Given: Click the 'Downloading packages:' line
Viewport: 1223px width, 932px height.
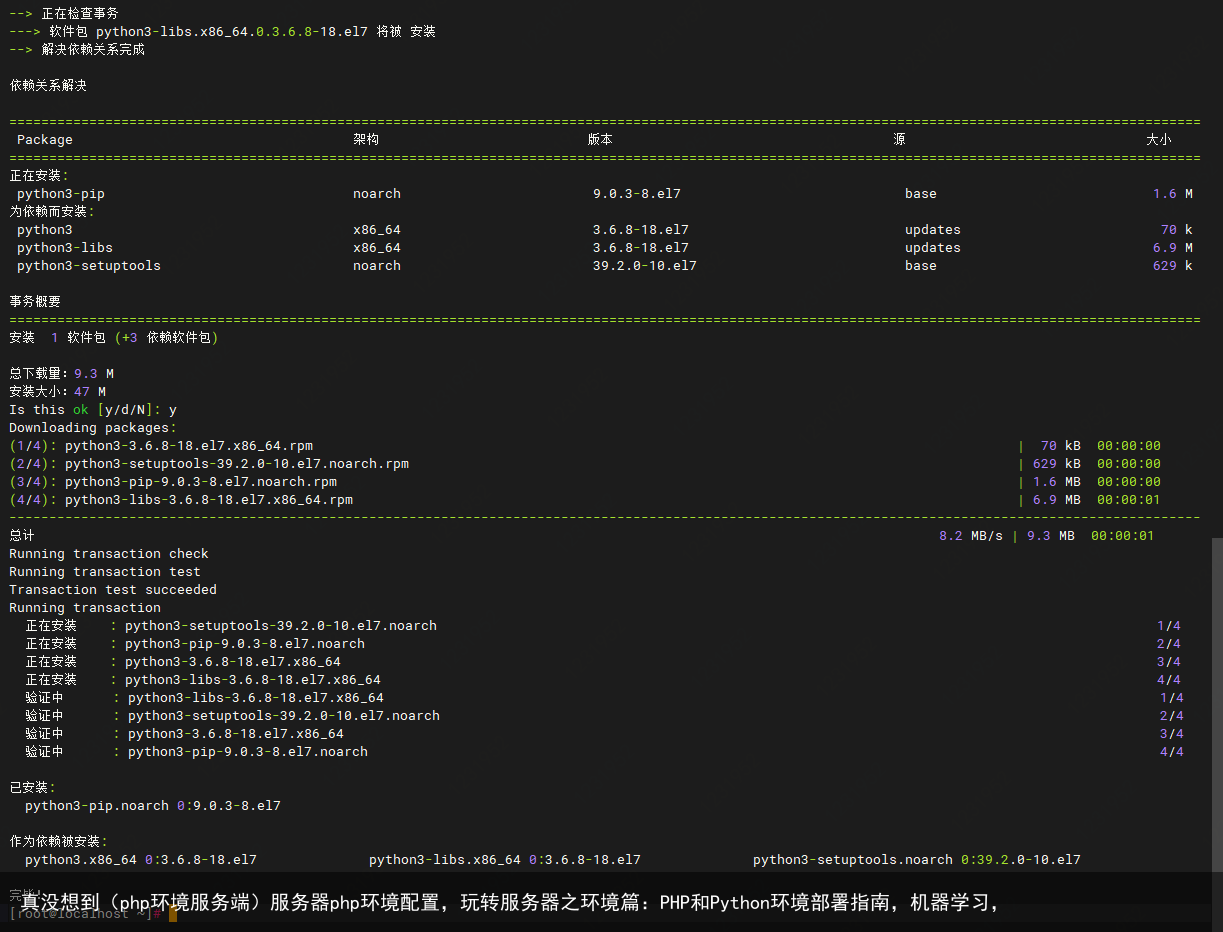Looking at the screenshot, I should pos(93,428).
